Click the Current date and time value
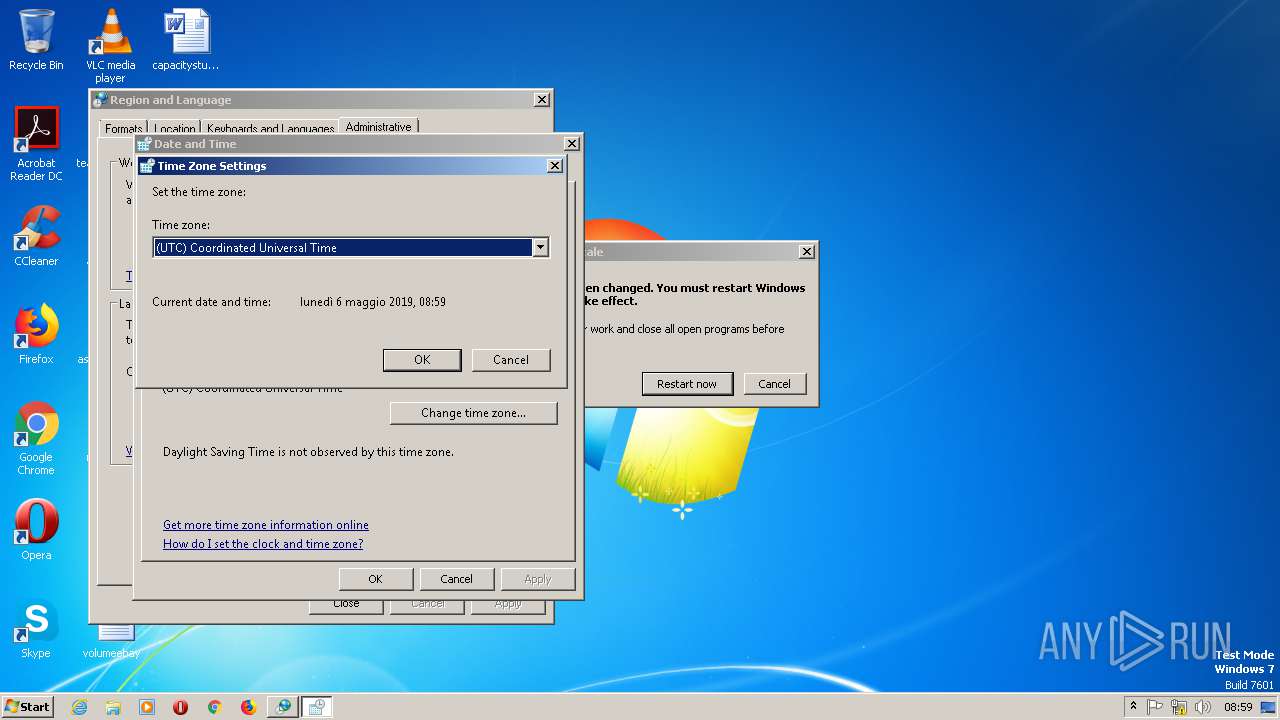The height and width of the screenshot is (720, 1280). point(373,302)
